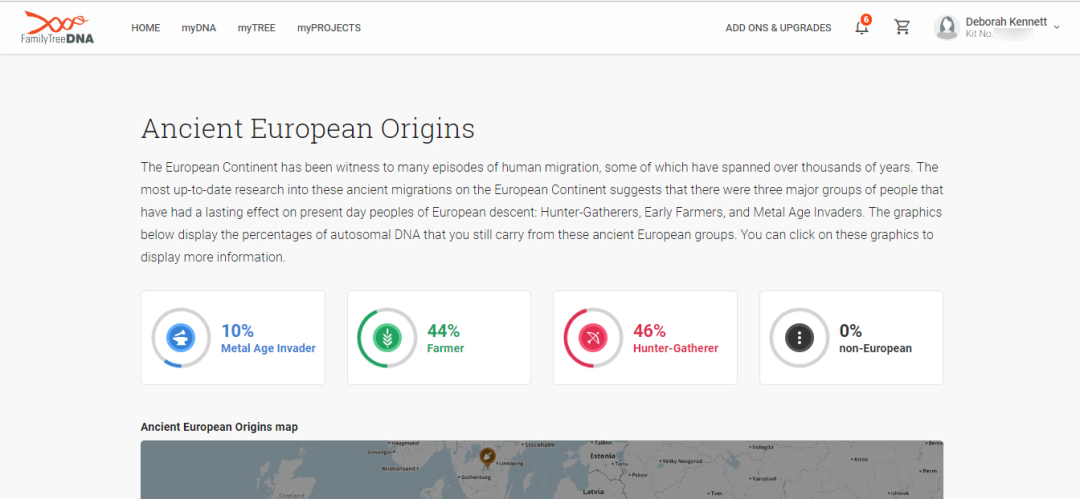
Task: Click the orange map location marker
Action: tap(487, 458)
